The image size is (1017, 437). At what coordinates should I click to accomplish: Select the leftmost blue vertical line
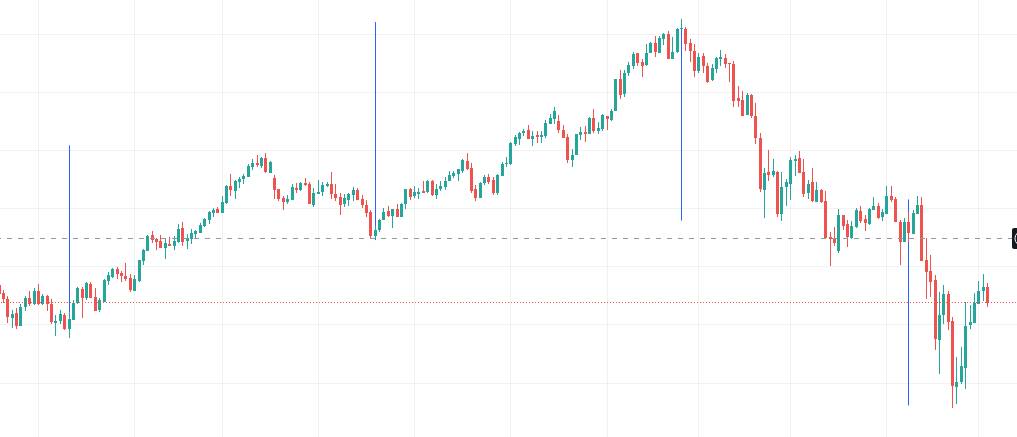69,200
